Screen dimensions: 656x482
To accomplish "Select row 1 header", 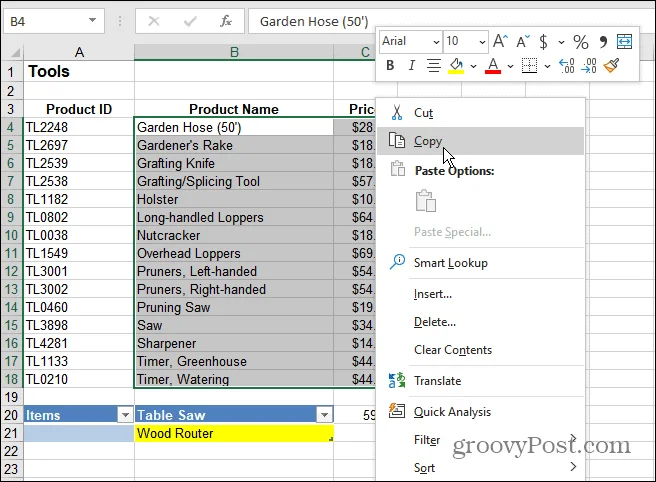I will (x=11, y=72).
